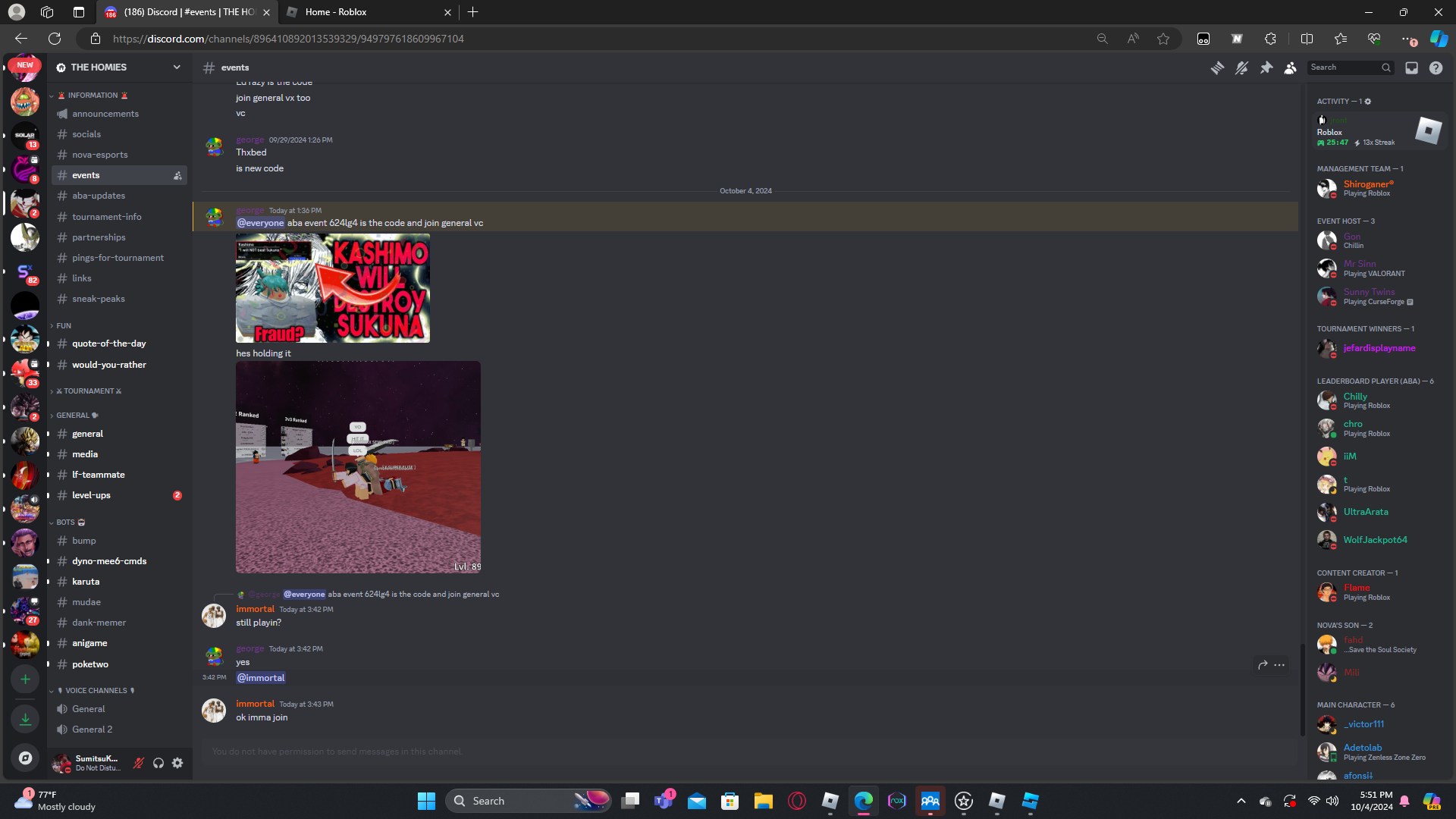Search in the Discord server search box

pyautogui.click(x=1351, y=67)
